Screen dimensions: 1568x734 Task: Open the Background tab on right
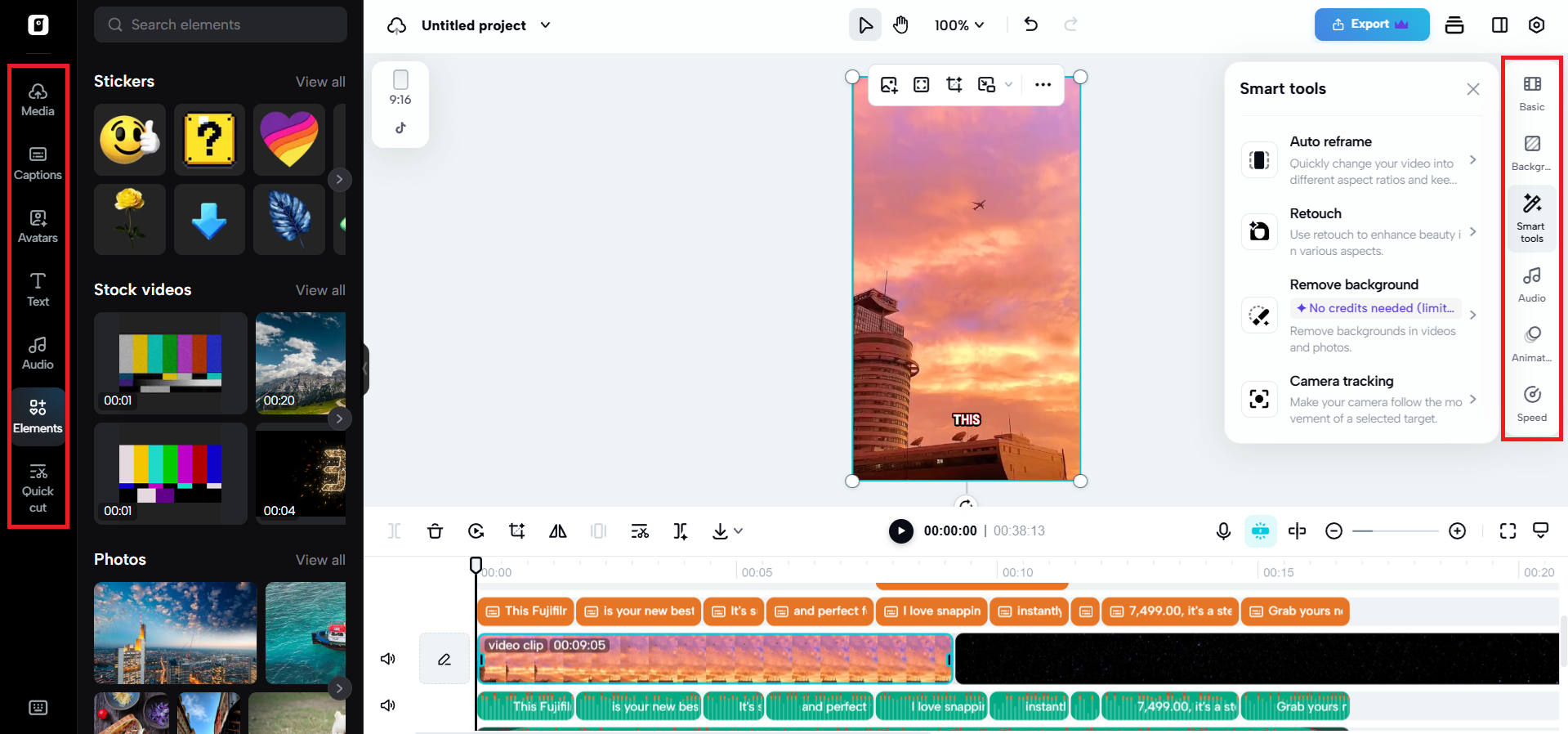tap(1532, 154)
